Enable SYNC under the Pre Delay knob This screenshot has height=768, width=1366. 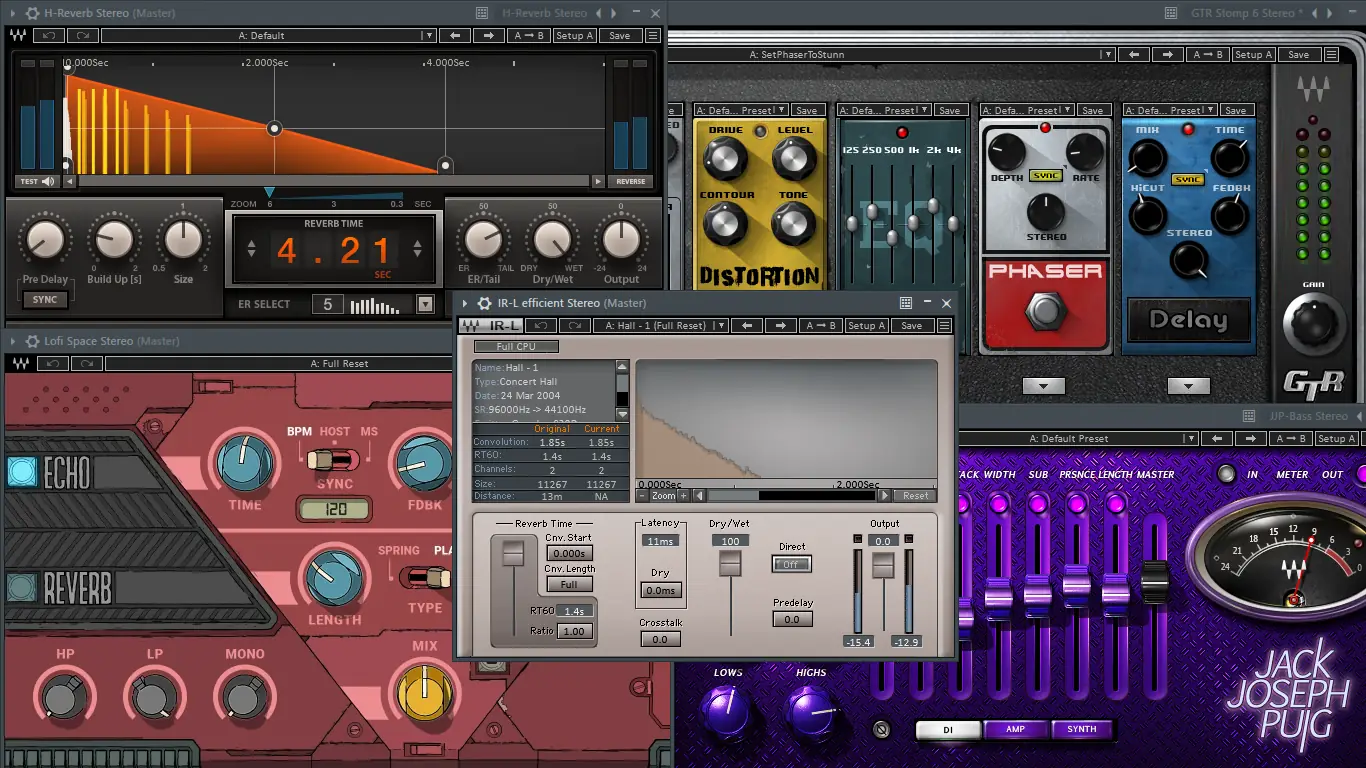pos(44,299)
